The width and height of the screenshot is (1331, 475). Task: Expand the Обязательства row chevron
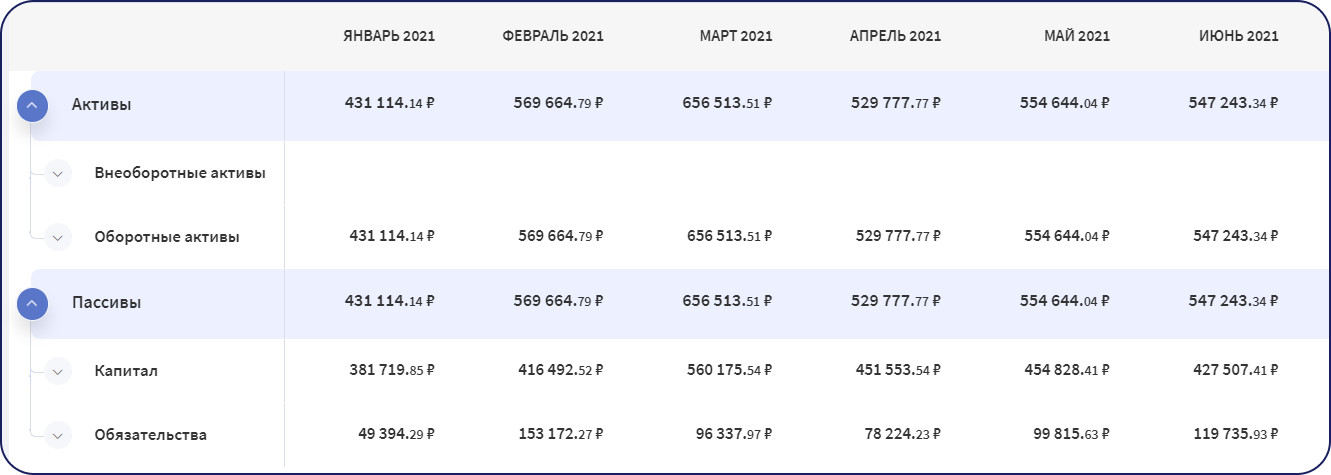[58, 435]
